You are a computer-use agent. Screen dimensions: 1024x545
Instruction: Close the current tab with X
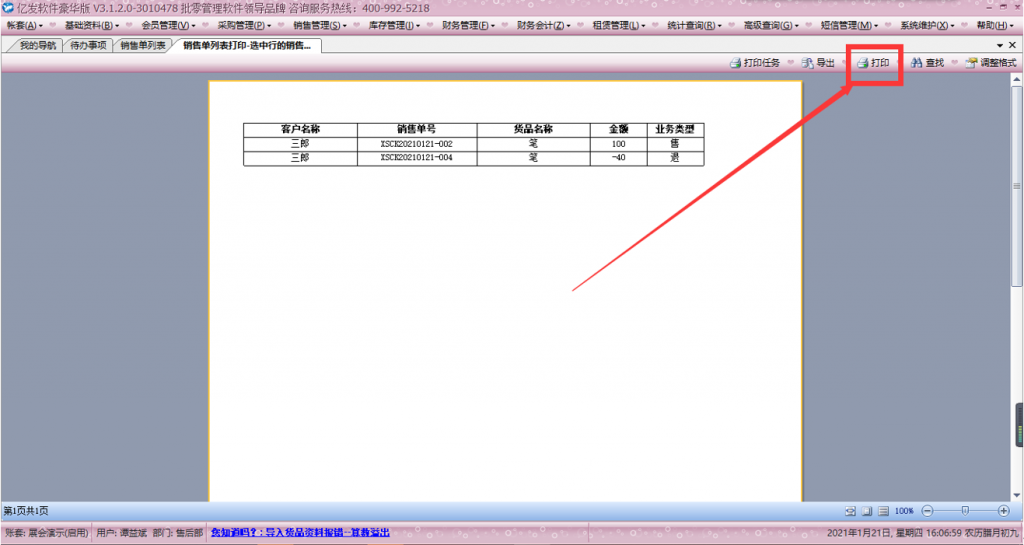click(1012, 45)
